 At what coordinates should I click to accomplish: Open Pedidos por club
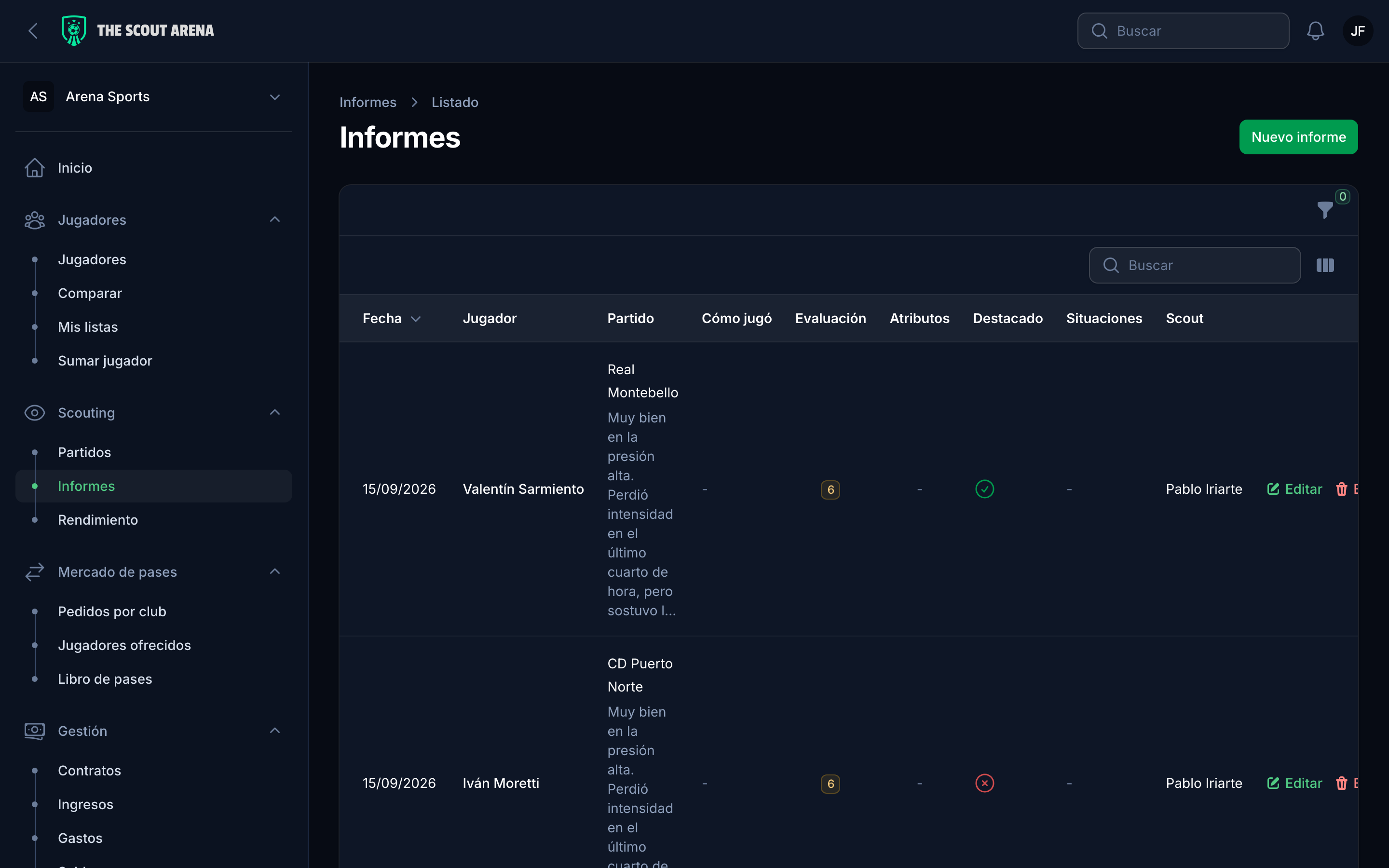click(154, 611)
